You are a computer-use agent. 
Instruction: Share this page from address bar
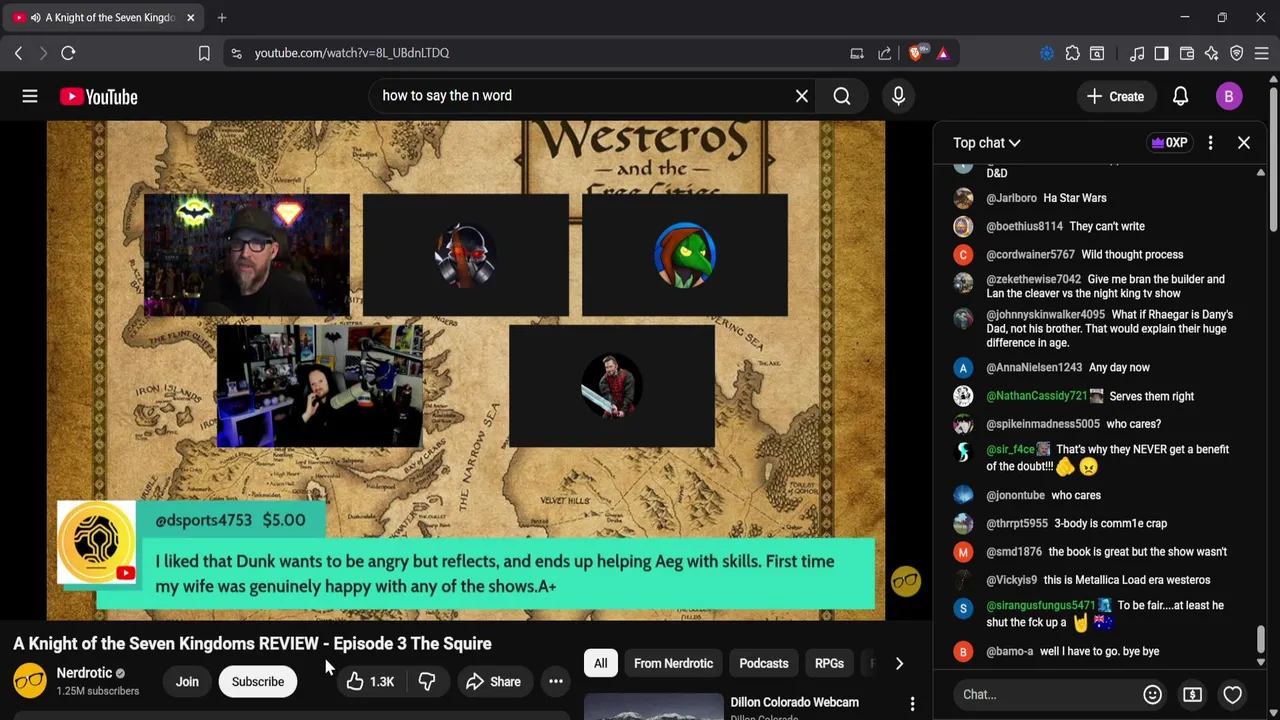(x=885, y=53)
